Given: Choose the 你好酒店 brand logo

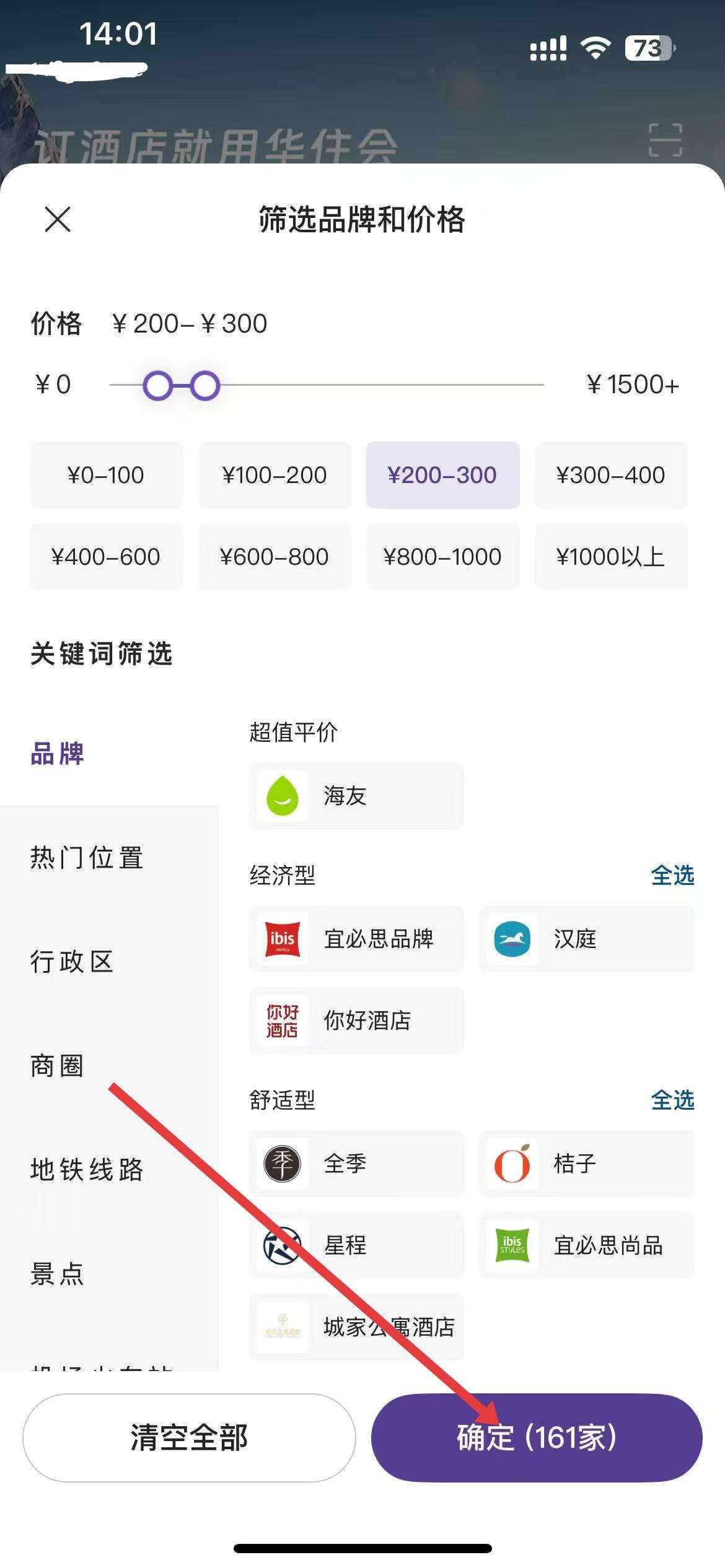Looking at the screenshot, I should click(282, 1021).
